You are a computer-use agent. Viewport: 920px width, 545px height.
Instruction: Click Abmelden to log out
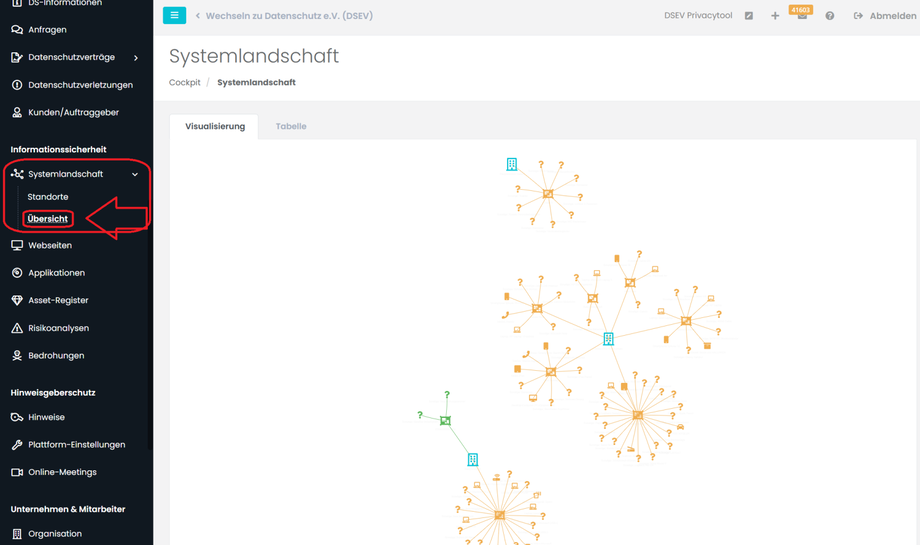pyautogui.click(x=884, y=16)
